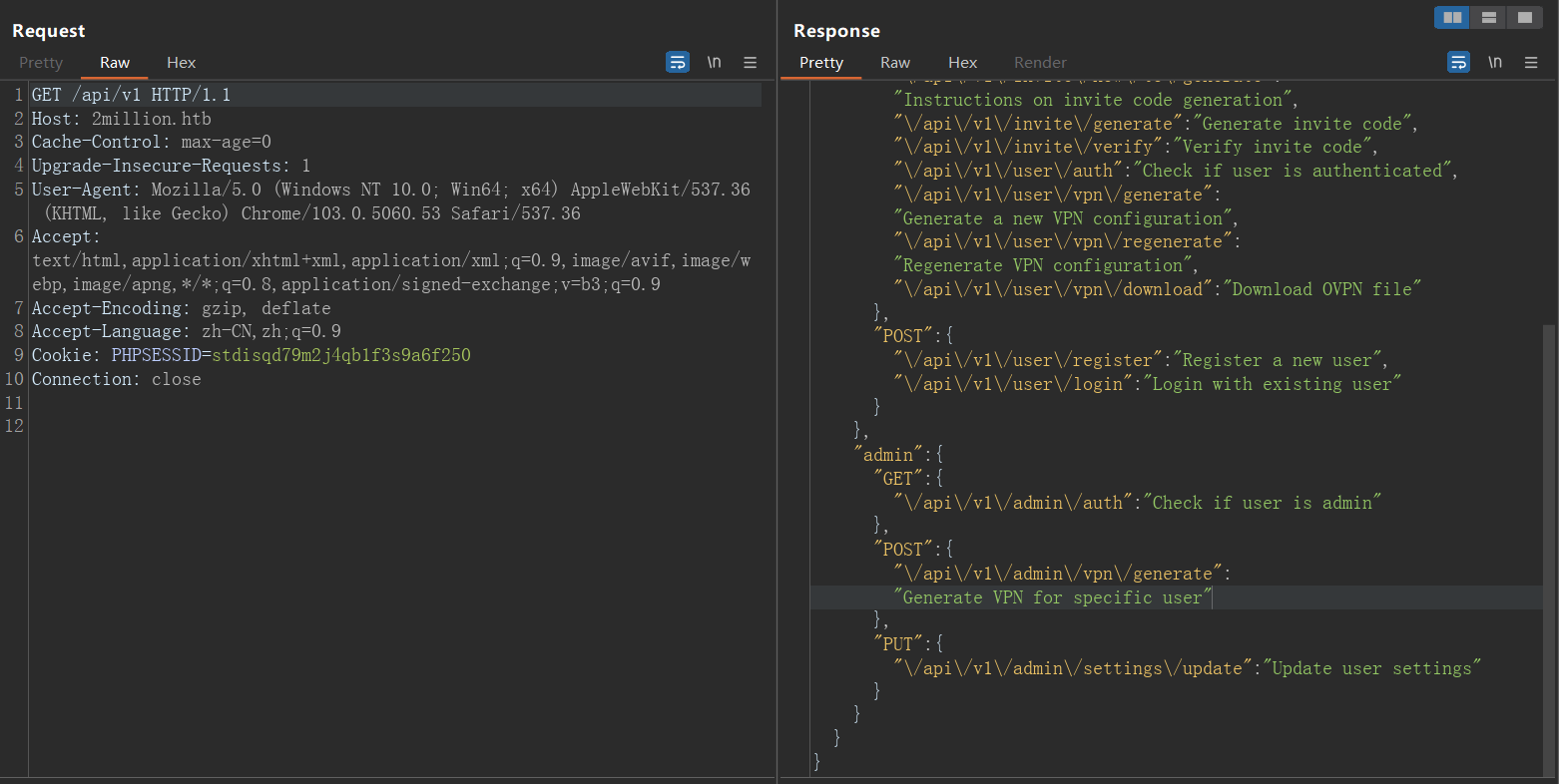Open Request panel options menu
This screenshot has height=784, width=1559.
click(750, 62)
